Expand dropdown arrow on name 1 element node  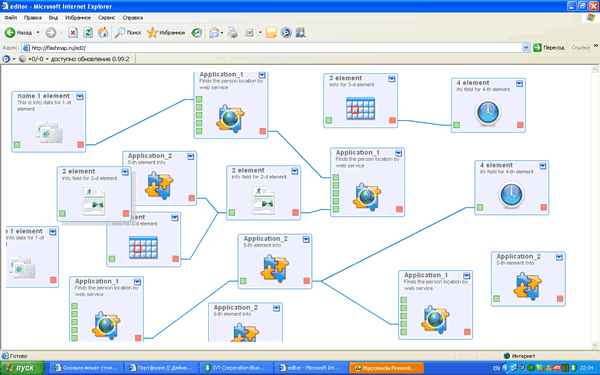(80, 96)
